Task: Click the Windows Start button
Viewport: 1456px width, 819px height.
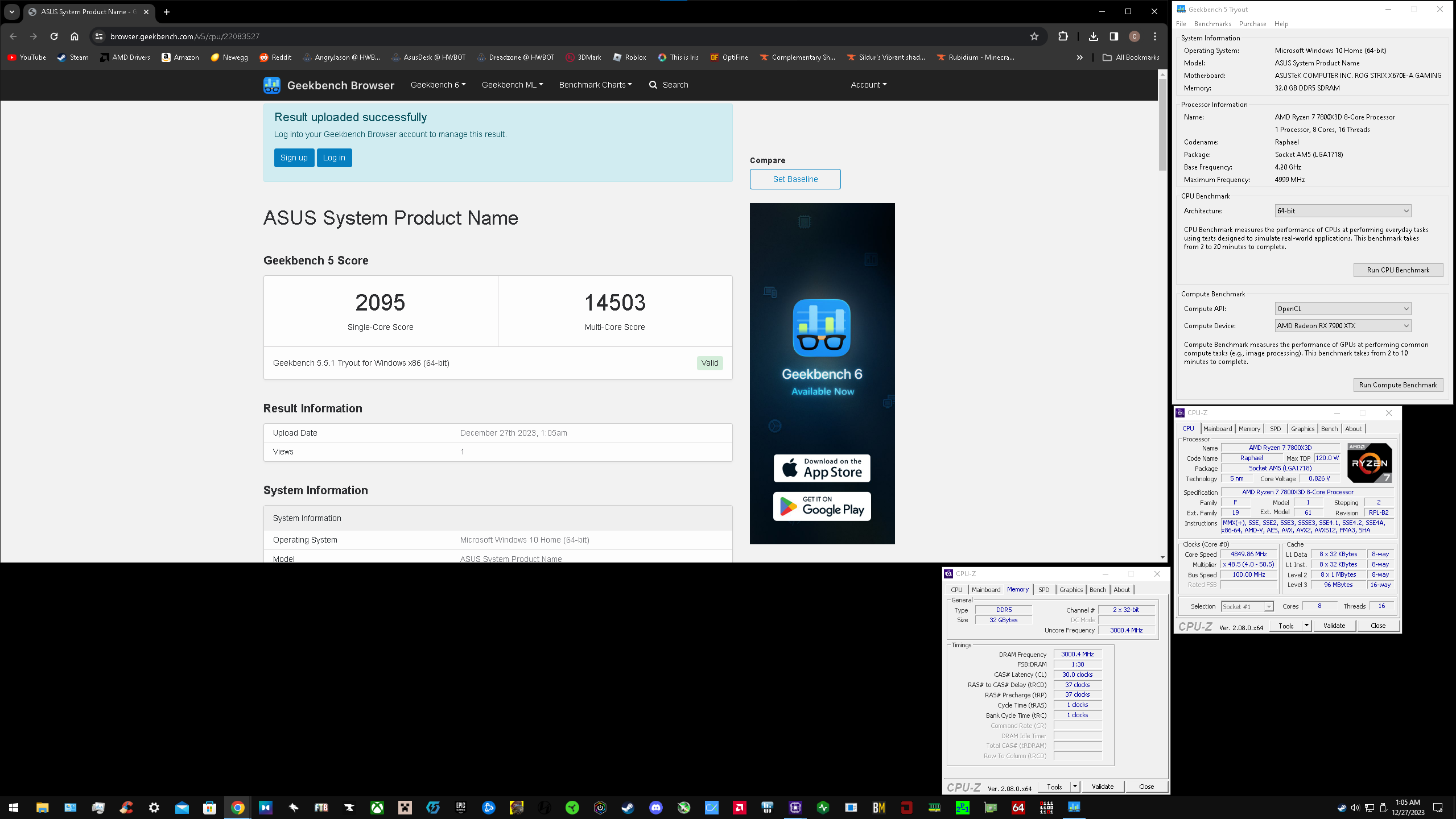Action: [14, 807]
